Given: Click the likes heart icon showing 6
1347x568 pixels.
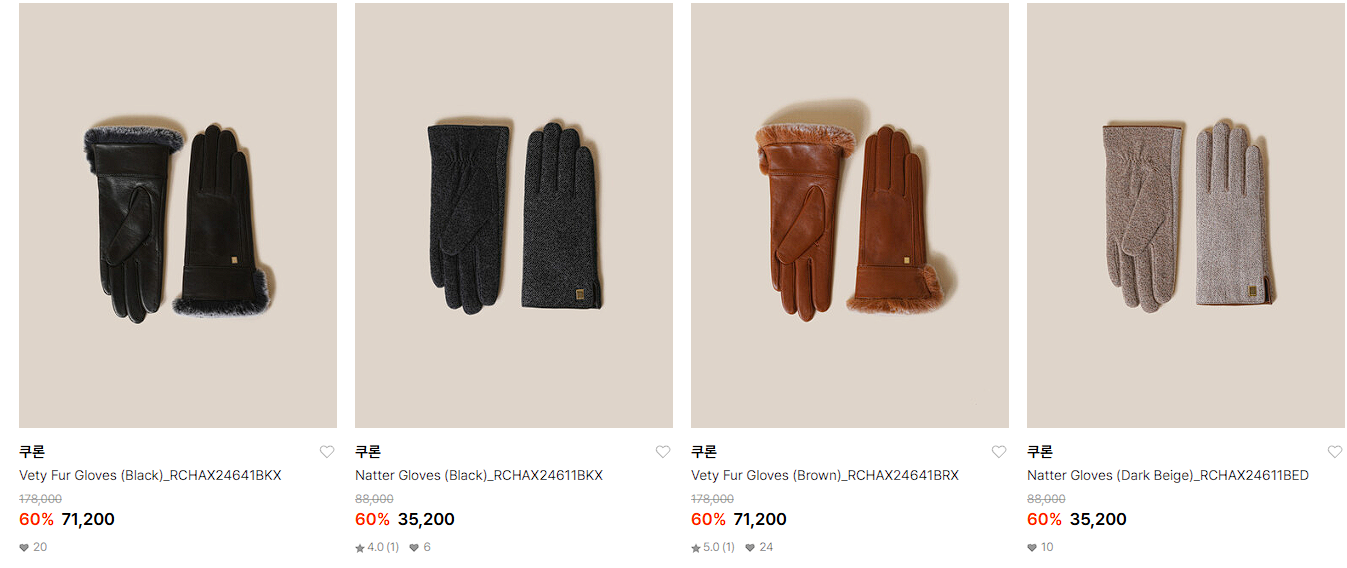Looking at the screenshot, I should 414,548.
